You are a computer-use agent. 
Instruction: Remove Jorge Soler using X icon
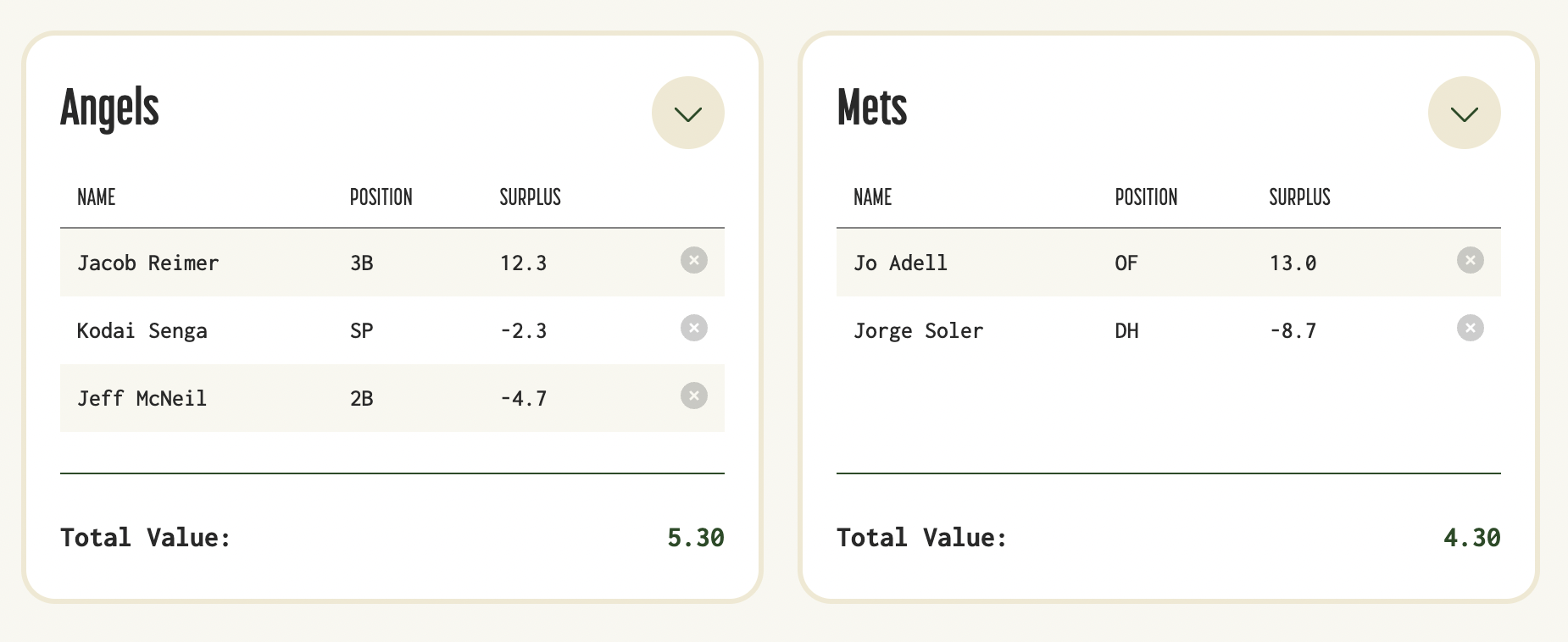click(1470, 328)
